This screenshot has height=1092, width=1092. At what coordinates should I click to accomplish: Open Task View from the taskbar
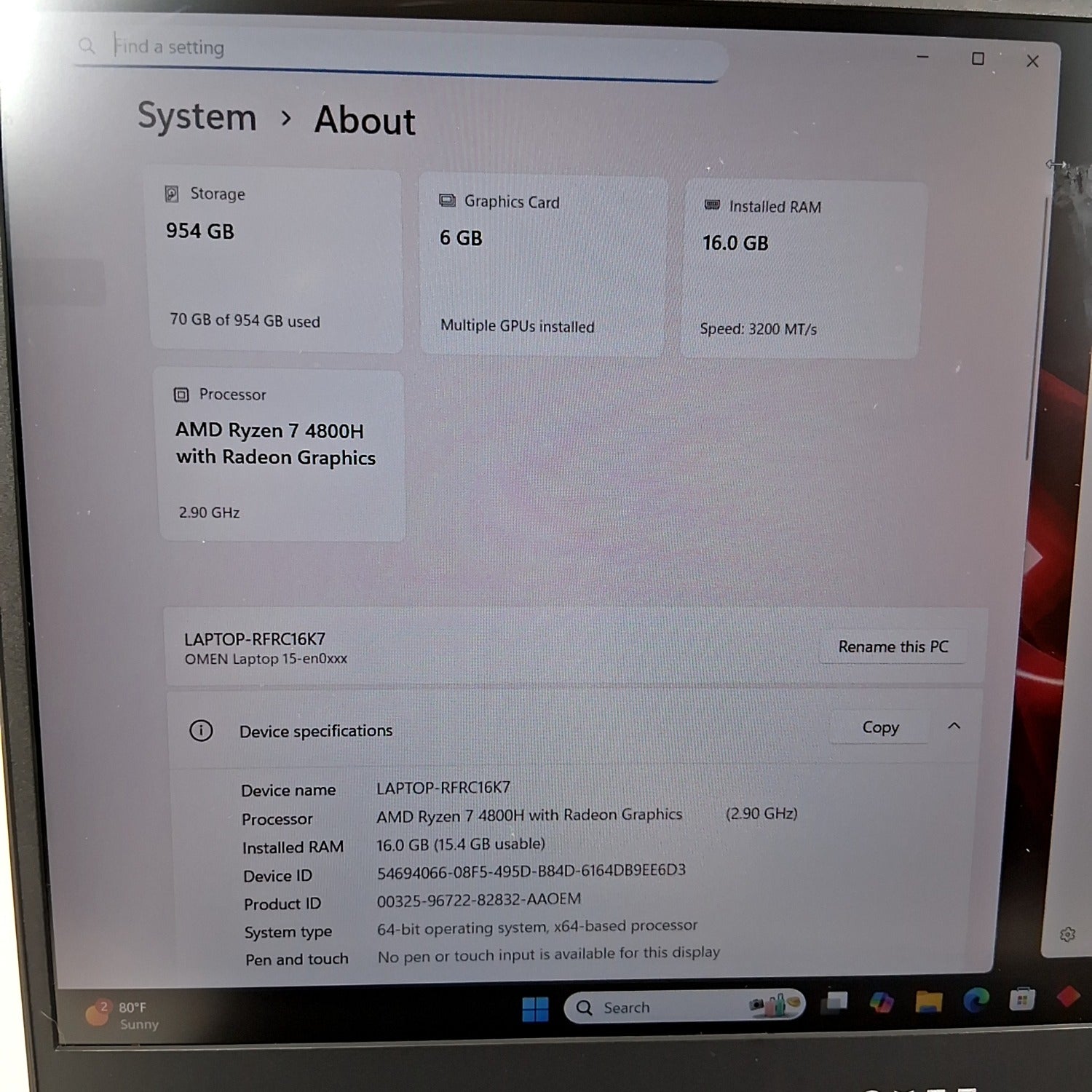pyautogui.click(x=834, y=1003)
